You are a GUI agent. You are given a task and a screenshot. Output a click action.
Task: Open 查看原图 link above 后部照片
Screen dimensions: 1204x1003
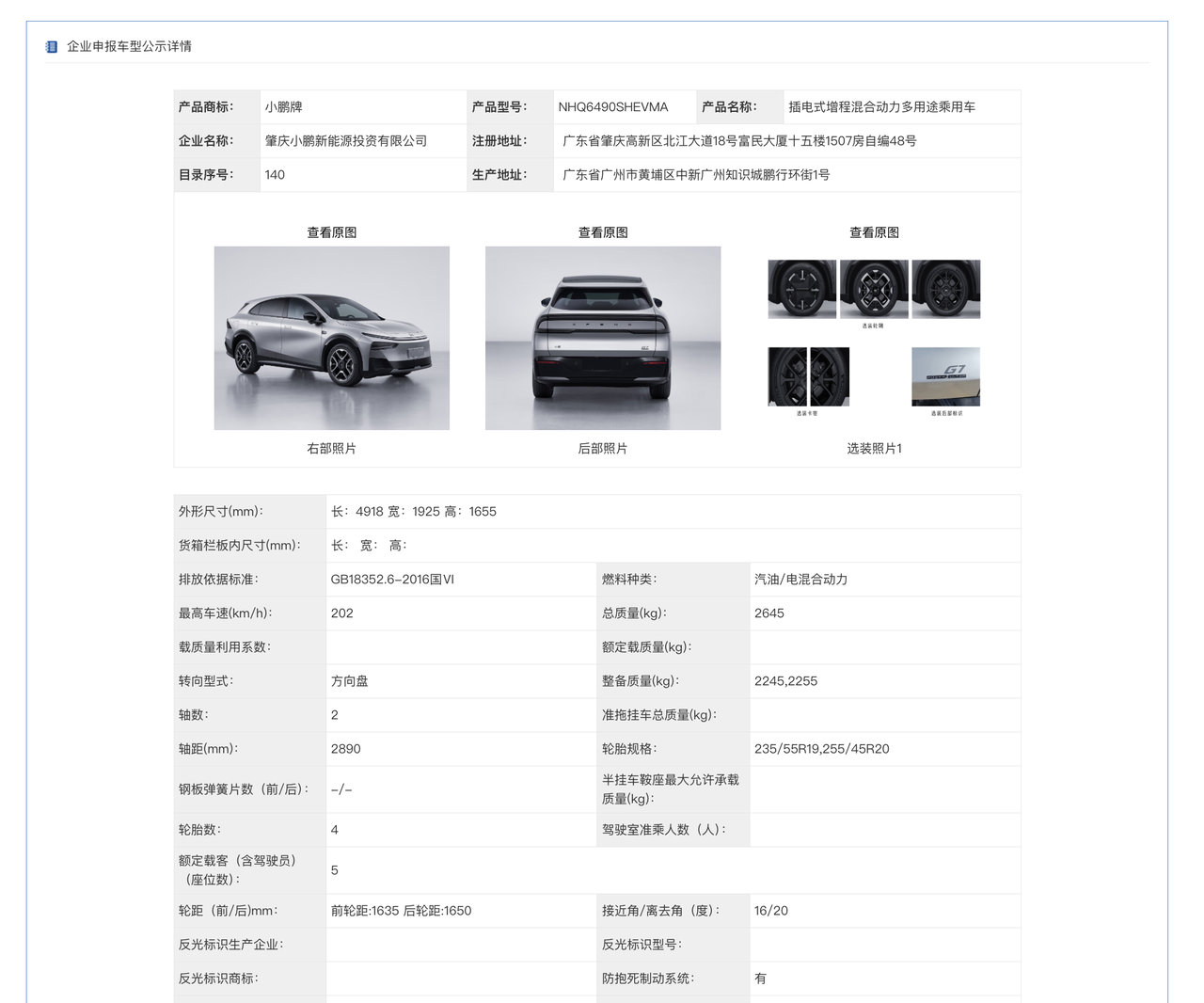(603, 232)
